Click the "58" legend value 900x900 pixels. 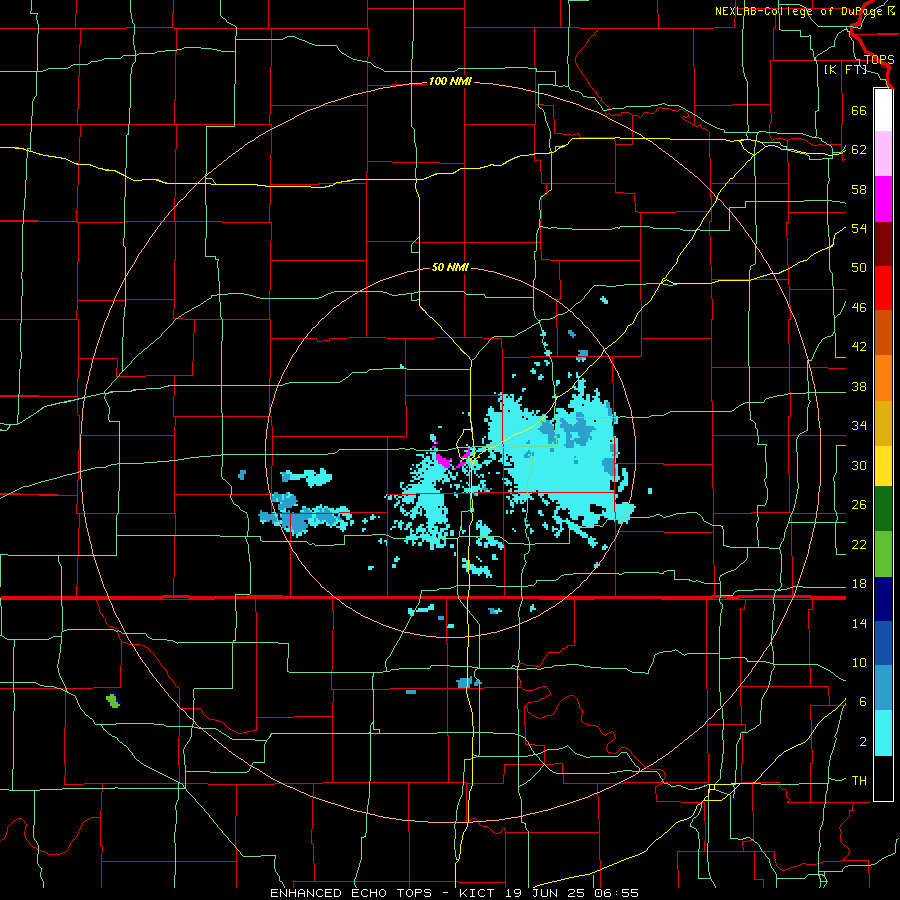pos(859,189)
